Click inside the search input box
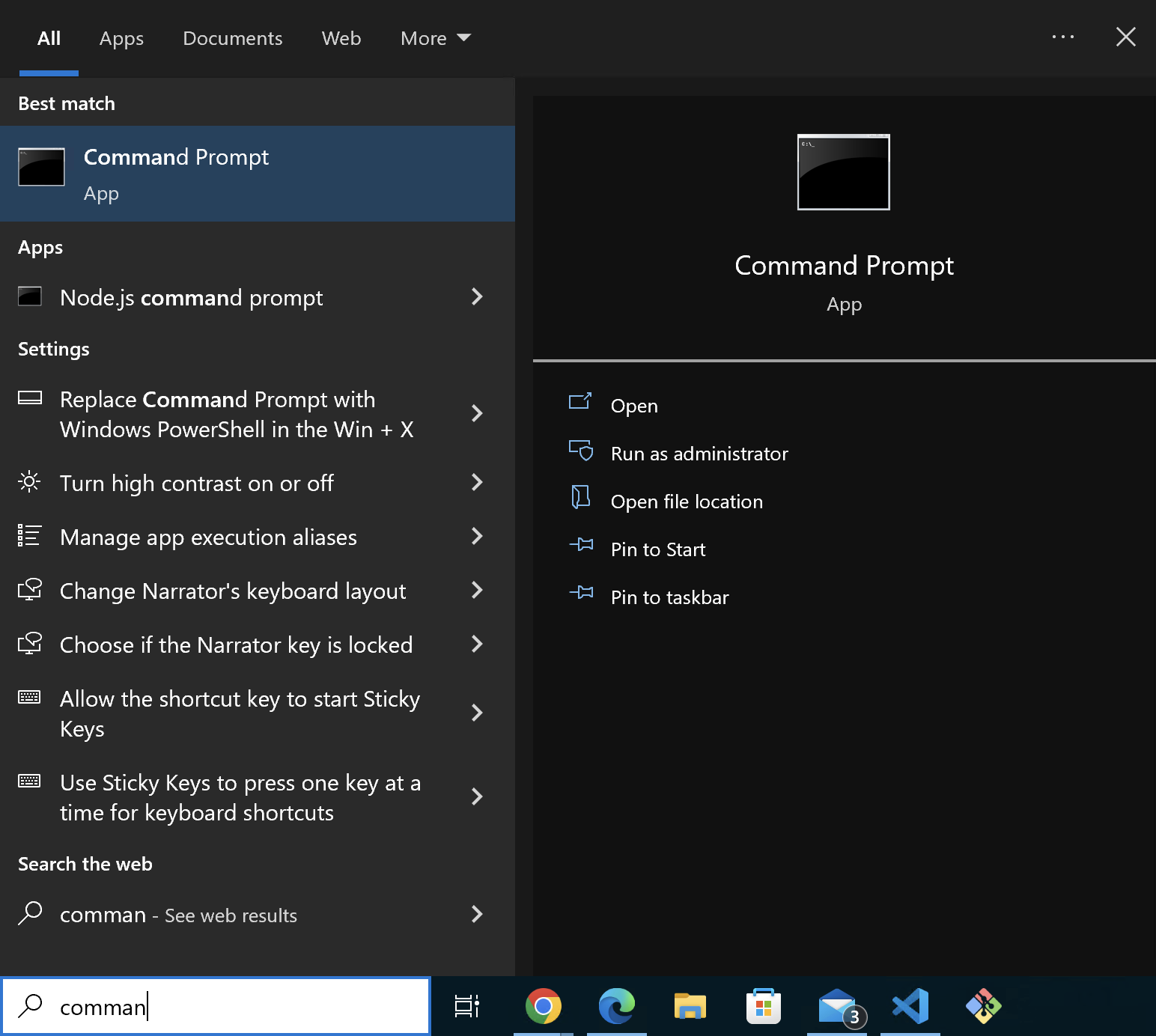This screenshot has width=1156, height=1036. [216, 1006]
